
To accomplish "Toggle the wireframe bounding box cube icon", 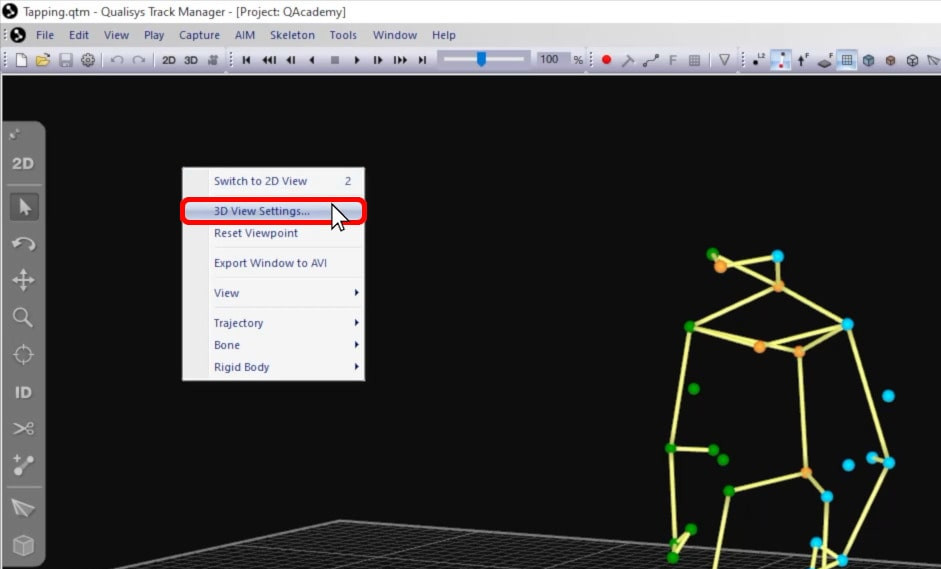I will click(912, 60).
